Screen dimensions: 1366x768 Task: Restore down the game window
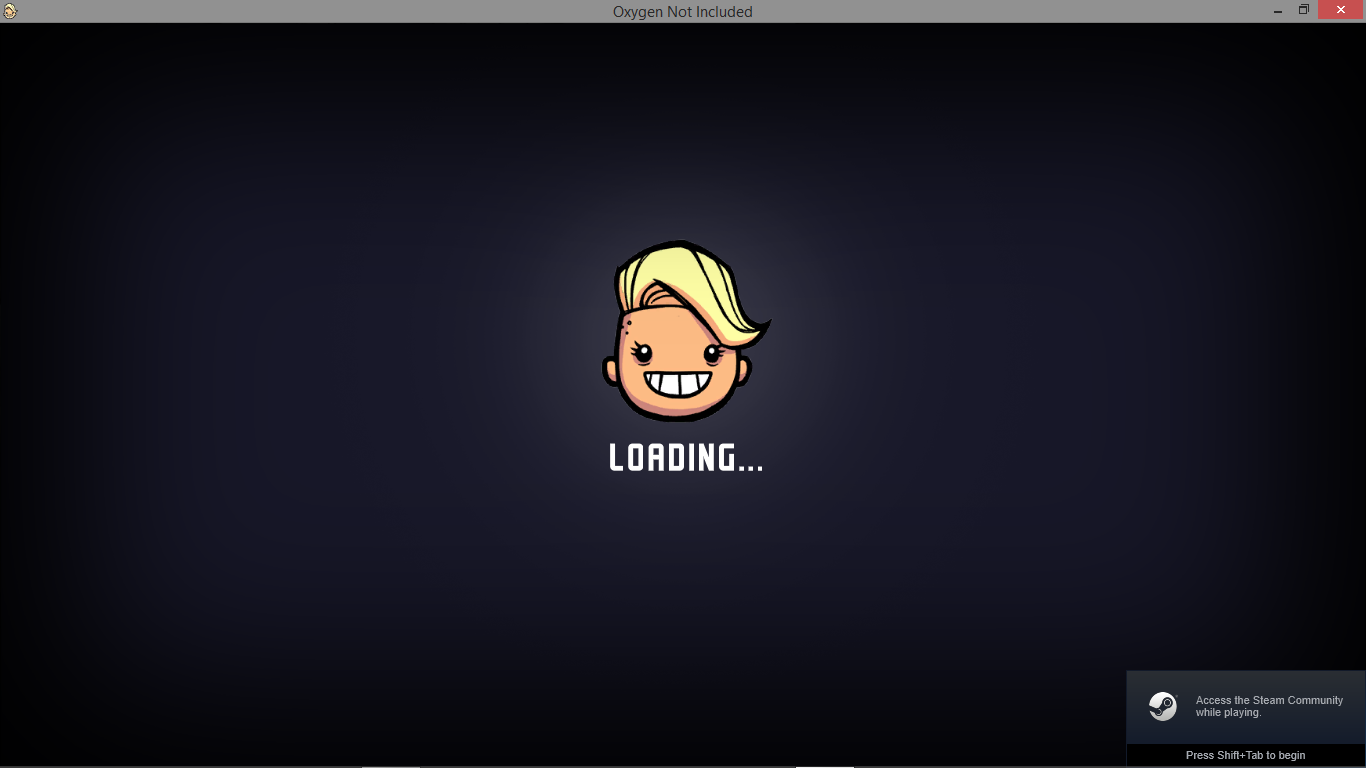(1304, 10)
